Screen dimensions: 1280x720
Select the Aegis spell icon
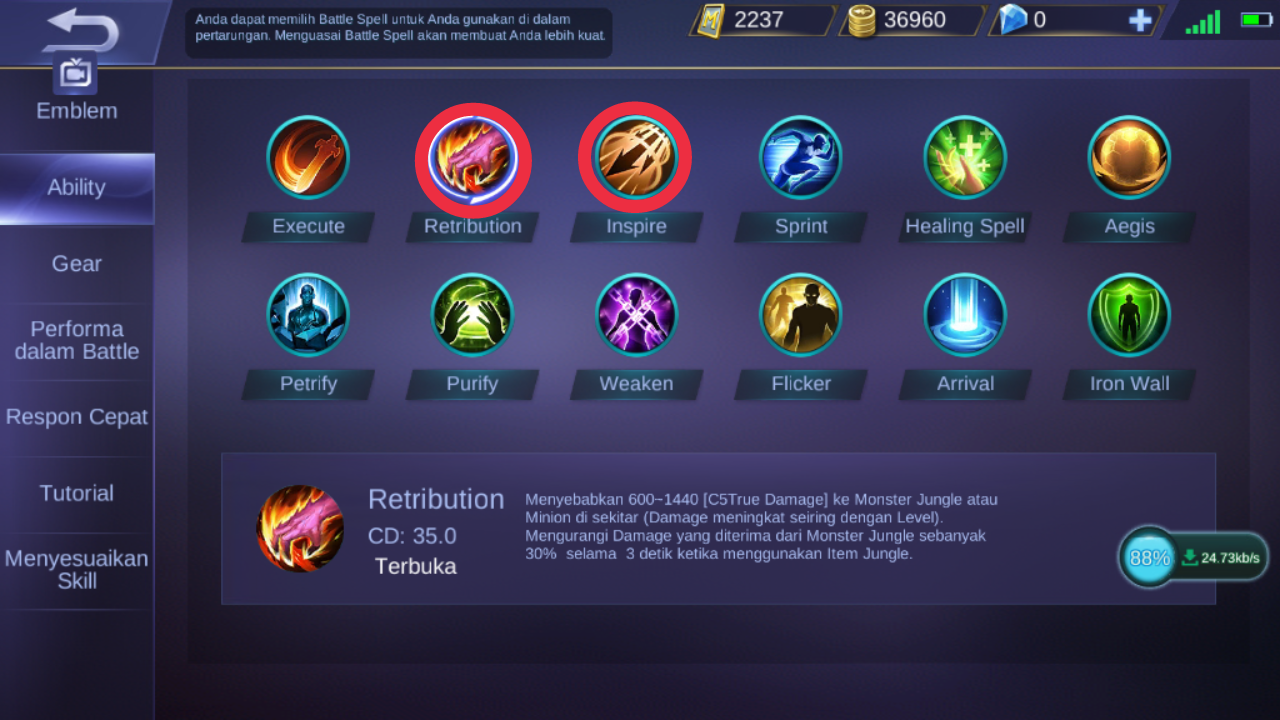tap(1129, 158)
